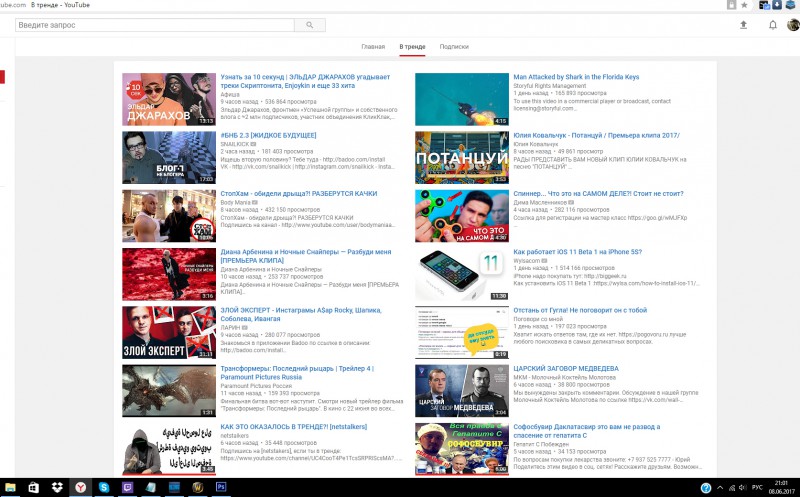Click the gray page icon in address bar
Viewport: 800px width, 497px height.
(x=732, y=5)
